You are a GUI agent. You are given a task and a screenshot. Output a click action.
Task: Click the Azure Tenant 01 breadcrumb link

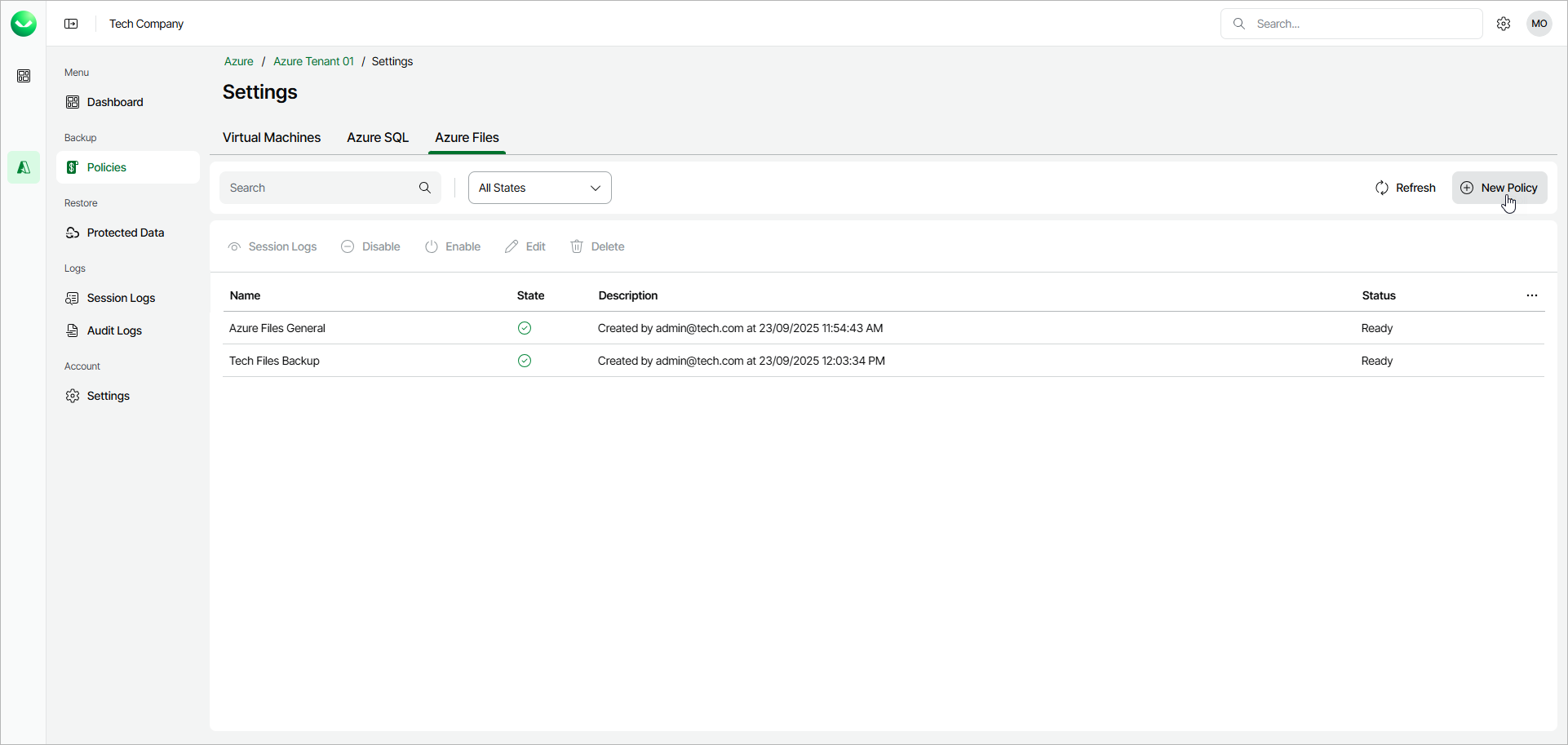(x=313, y=61)
